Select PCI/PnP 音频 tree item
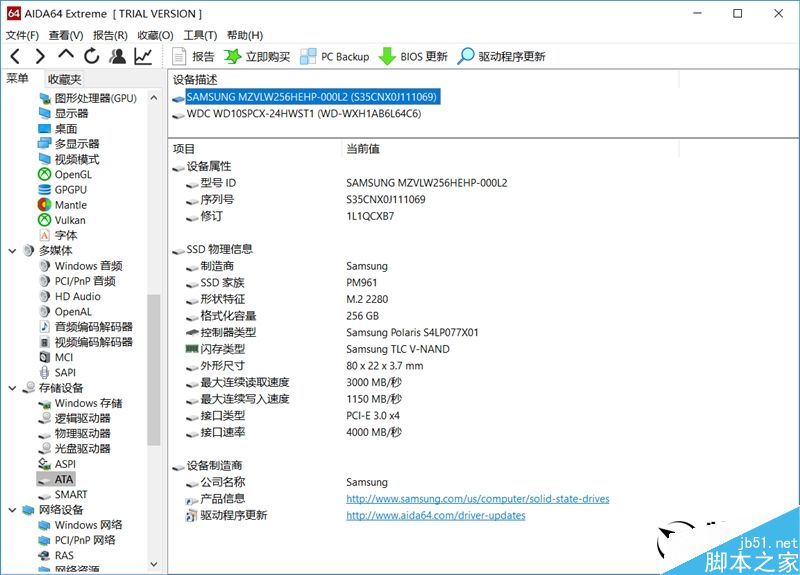This screenshot has width=800, height=575. (x=78, y=281)
